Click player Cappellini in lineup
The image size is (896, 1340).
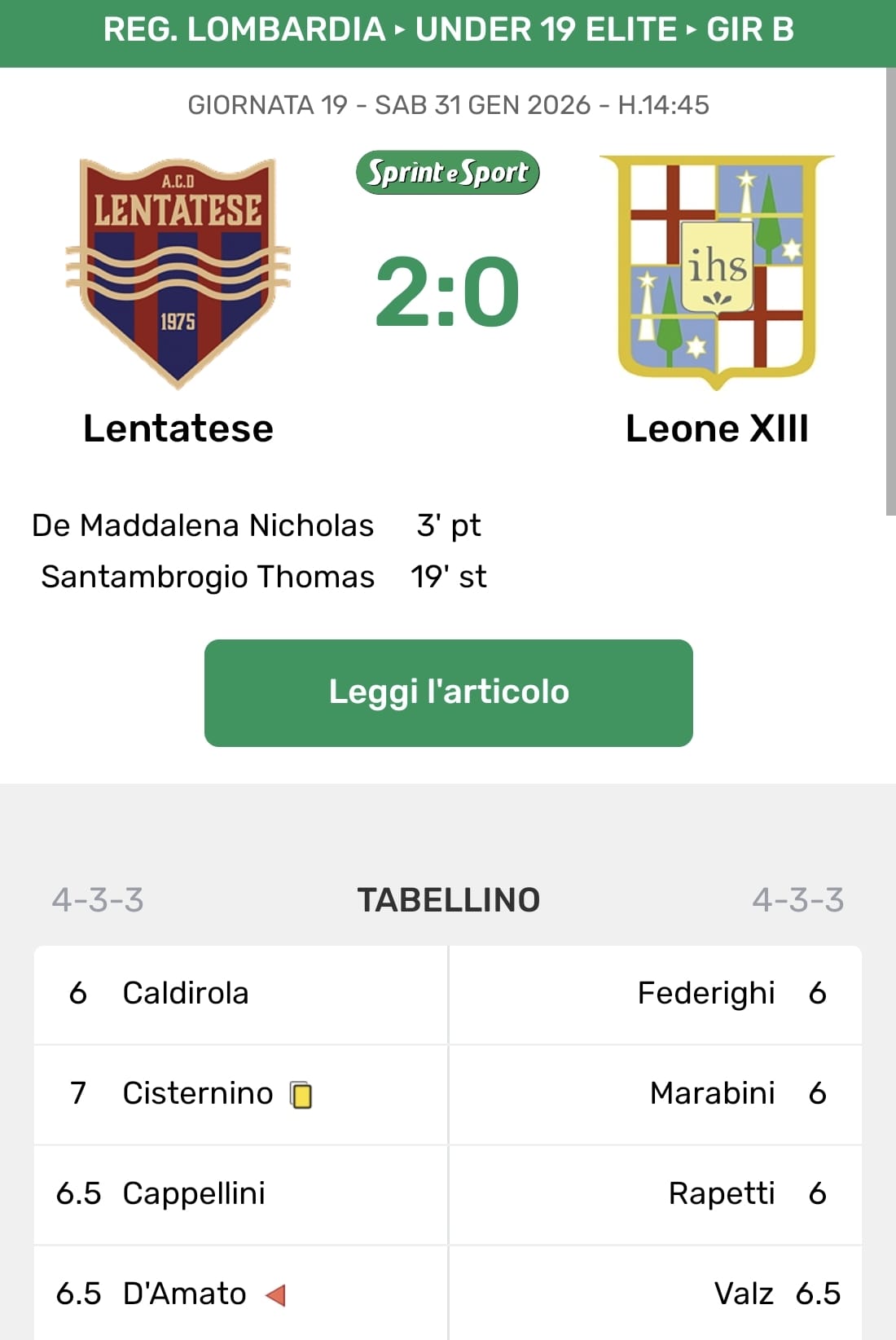click(x=194, y=1193)
